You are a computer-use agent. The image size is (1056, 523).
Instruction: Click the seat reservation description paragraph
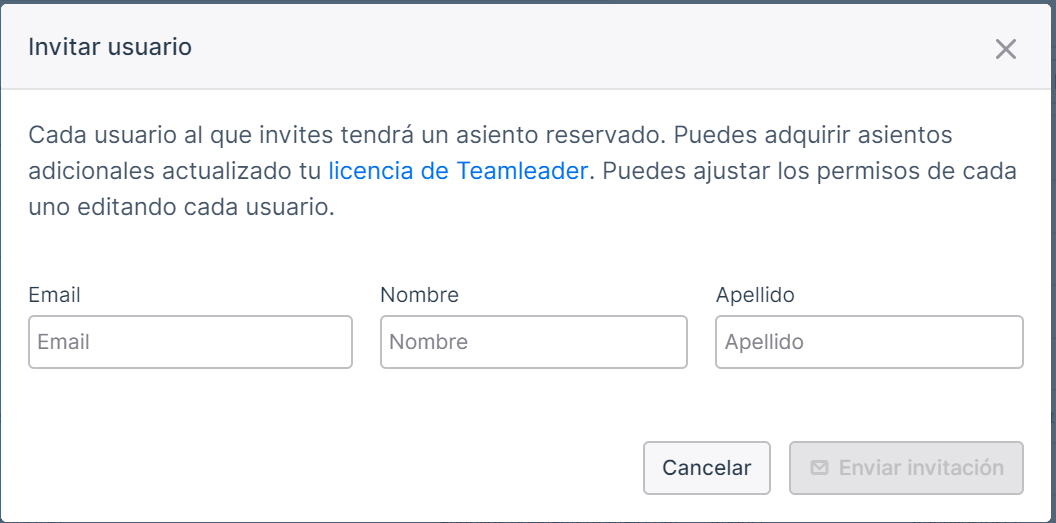[x=523, y=171]
